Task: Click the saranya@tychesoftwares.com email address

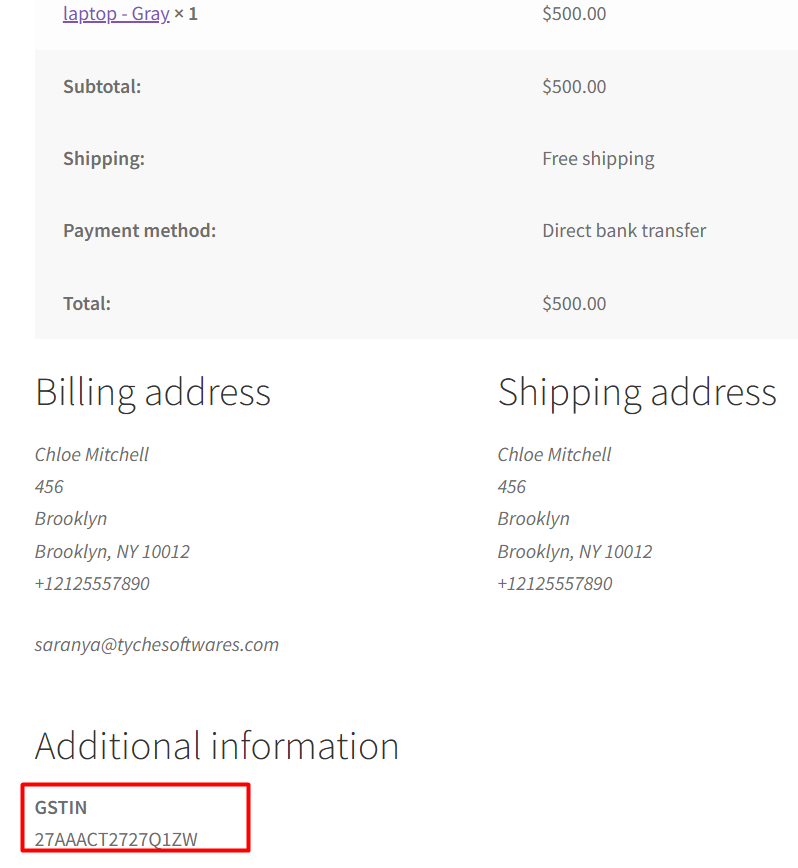Action: click(x=157, y=644)
